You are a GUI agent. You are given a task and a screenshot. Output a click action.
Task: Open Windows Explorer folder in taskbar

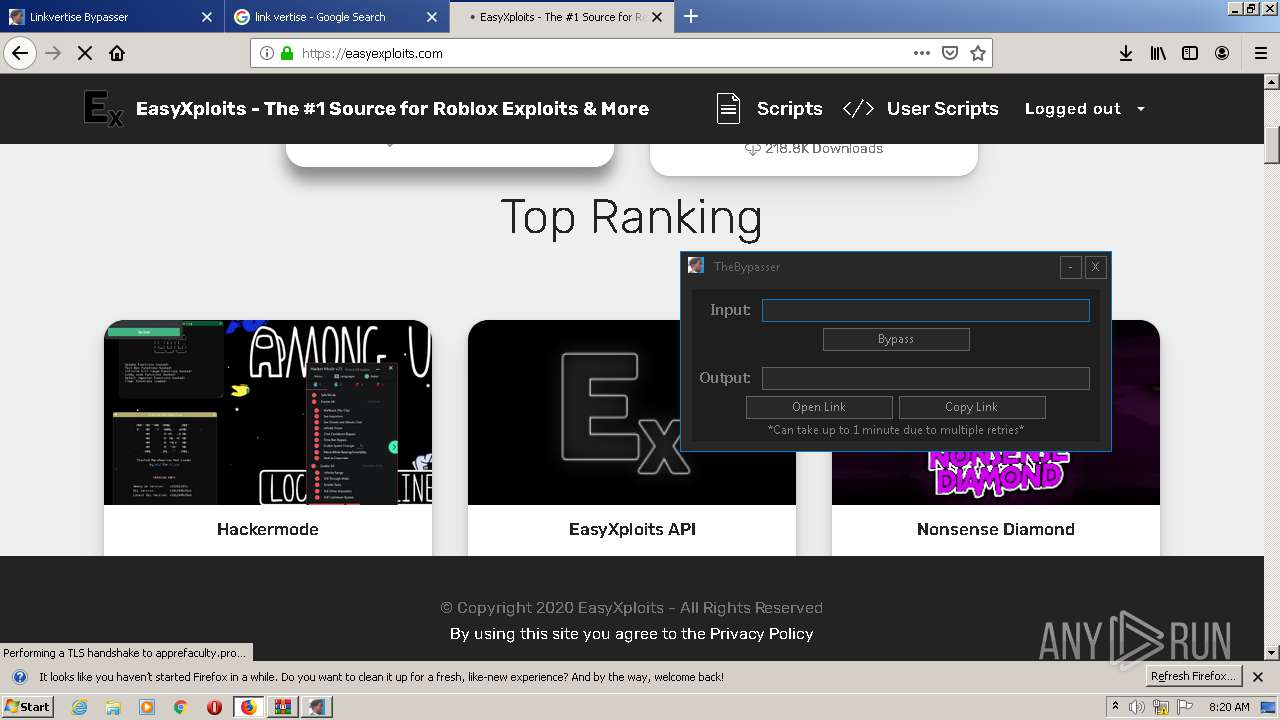[113, 707]
